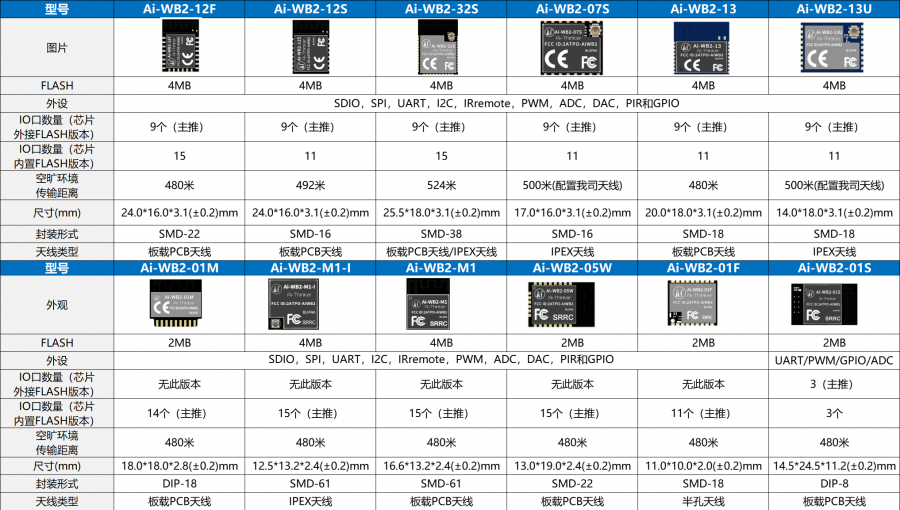900x510 pixels.
Task: Click the Ai-WB2-M1 module picture
Action: click(x=428, y=304)
